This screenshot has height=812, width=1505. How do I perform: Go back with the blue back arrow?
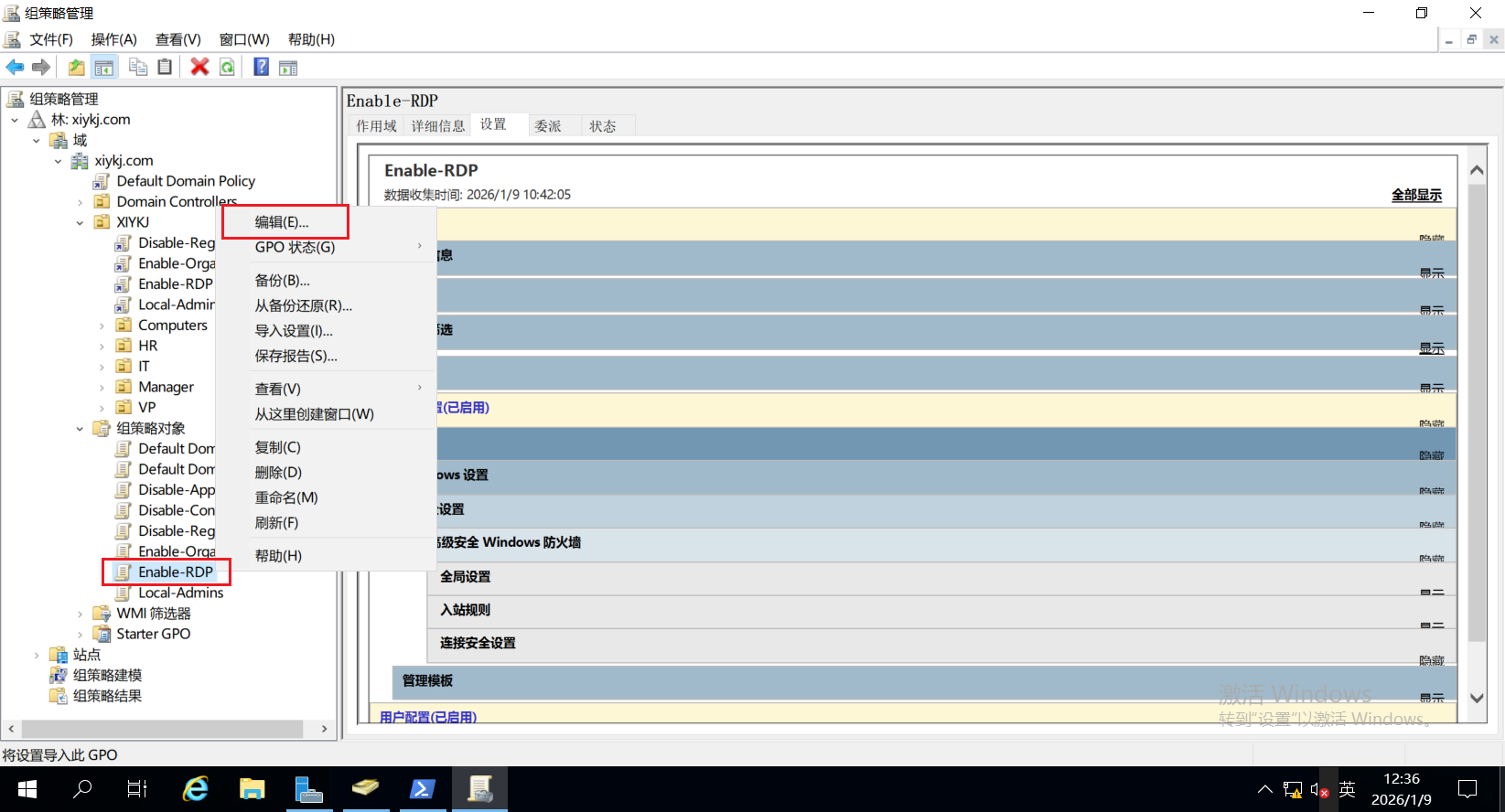click(15, 67)
